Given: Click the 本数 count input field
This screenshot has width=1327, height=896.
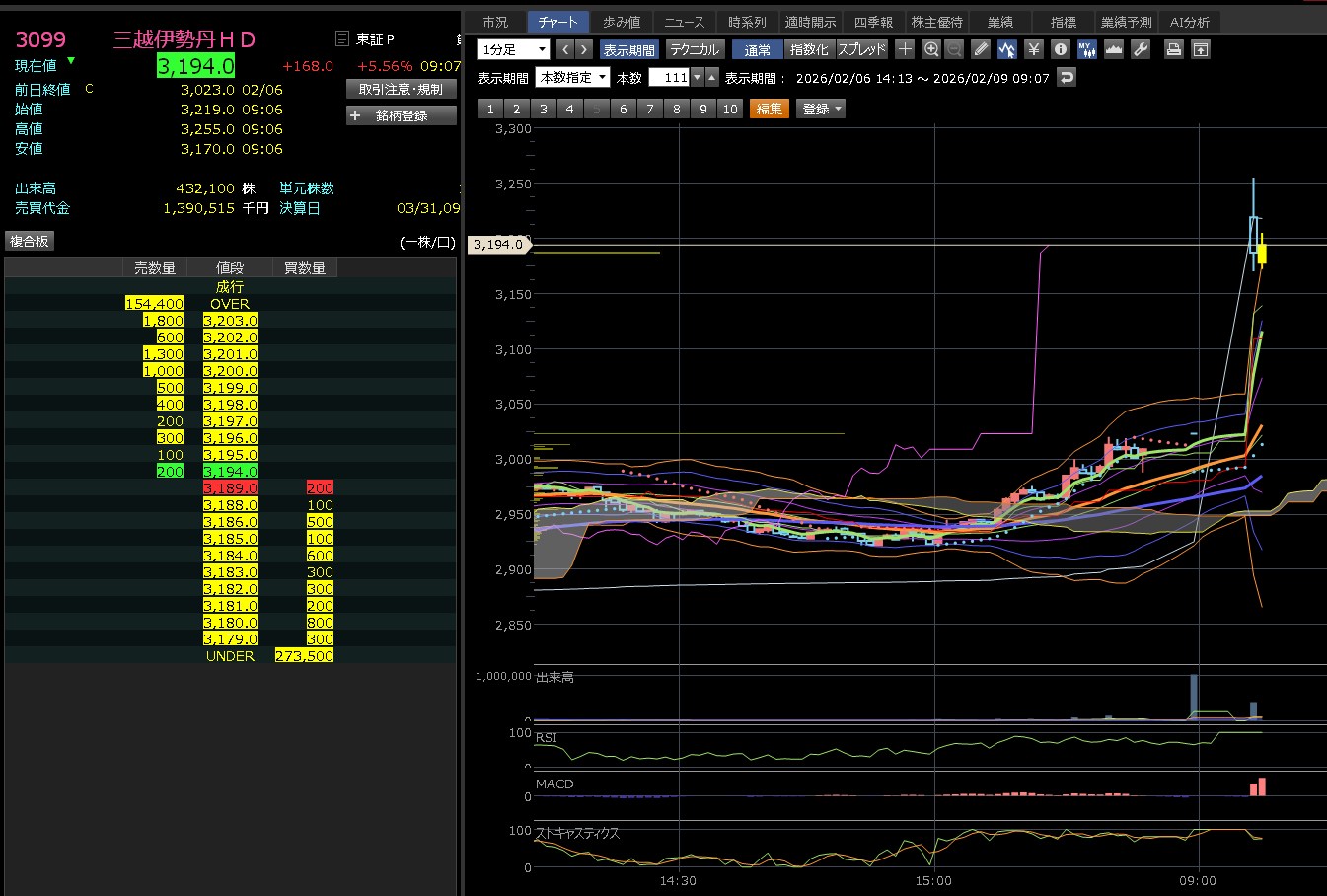Looking at the screenshot, I should pos(669,77).
